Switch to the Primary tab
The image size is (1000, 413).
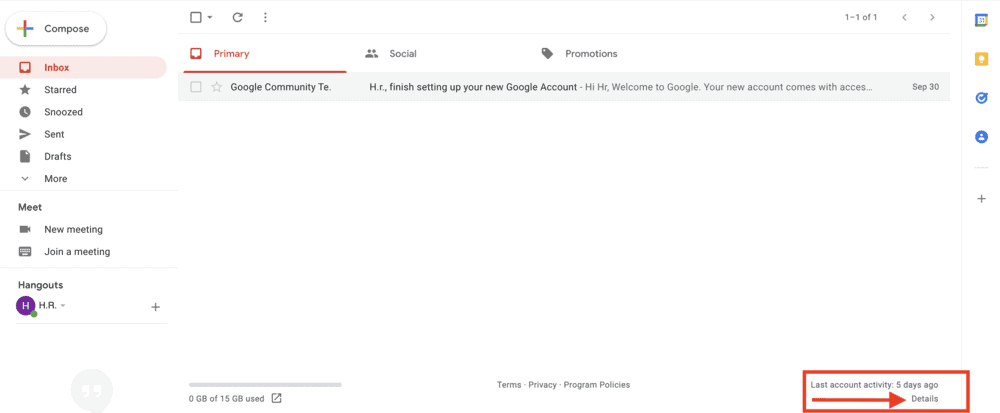(265, 54)
